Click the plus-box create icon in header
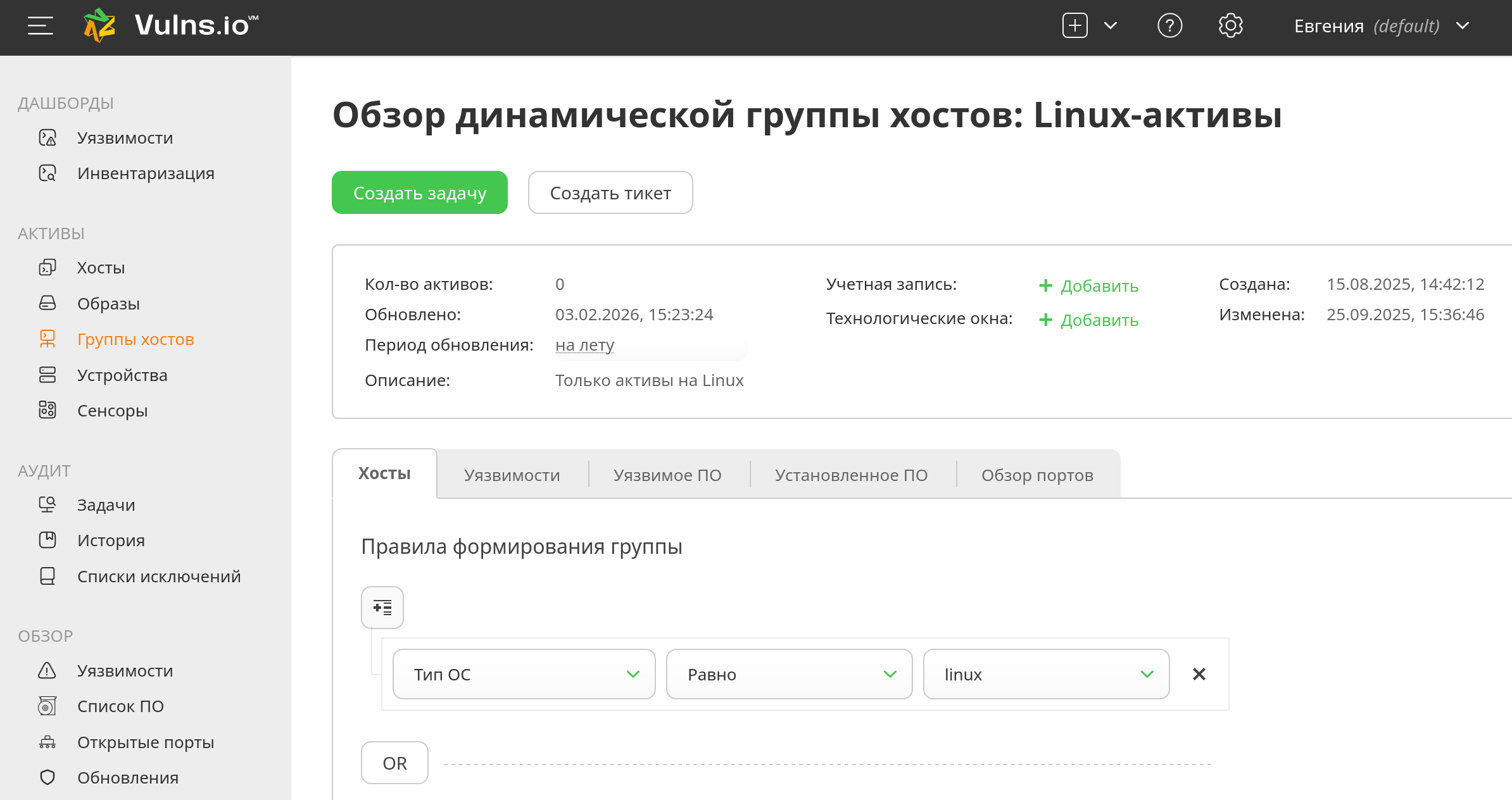The height and width of the screenshot is (800, 1512). click(1074, 26)
